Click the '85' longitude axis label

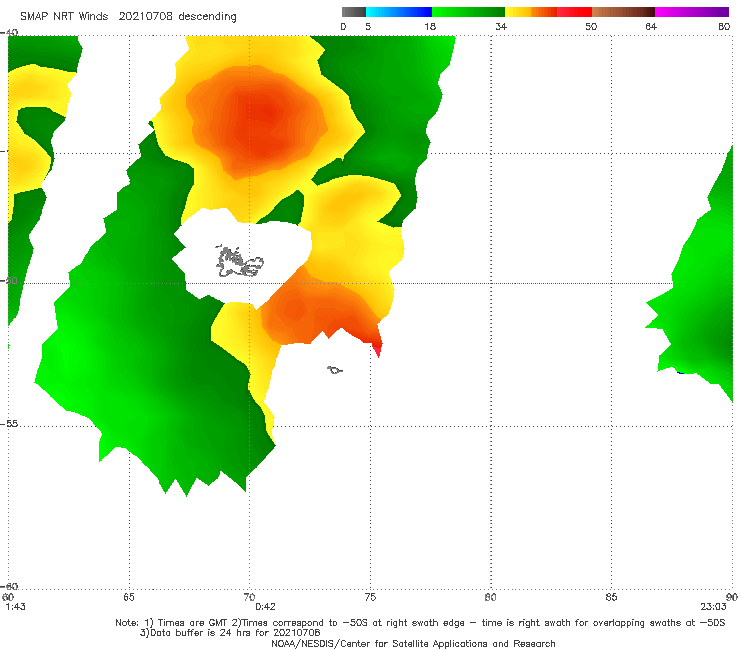(x=611, y=597)
